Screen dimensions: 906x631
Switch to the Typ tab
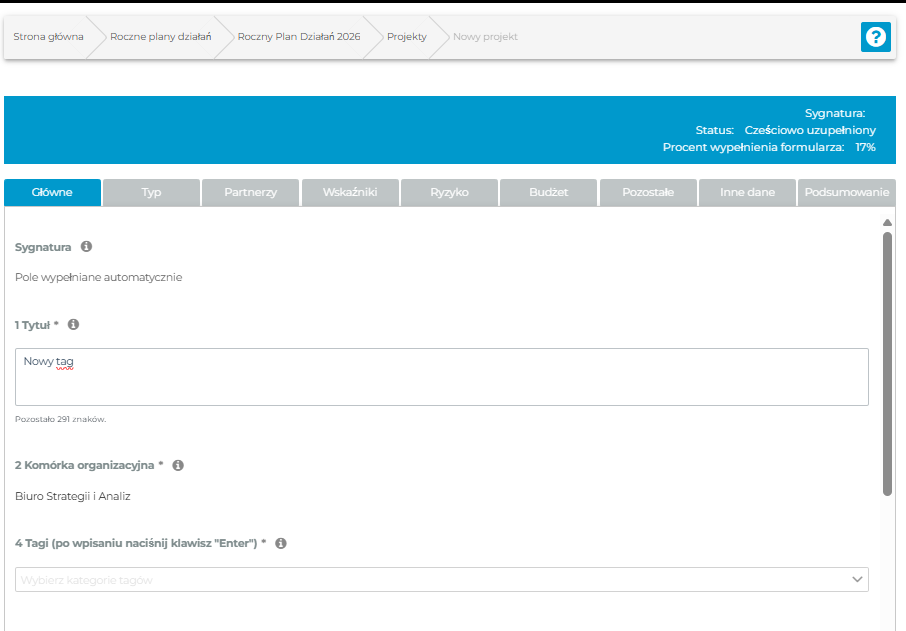coord(151,193)
